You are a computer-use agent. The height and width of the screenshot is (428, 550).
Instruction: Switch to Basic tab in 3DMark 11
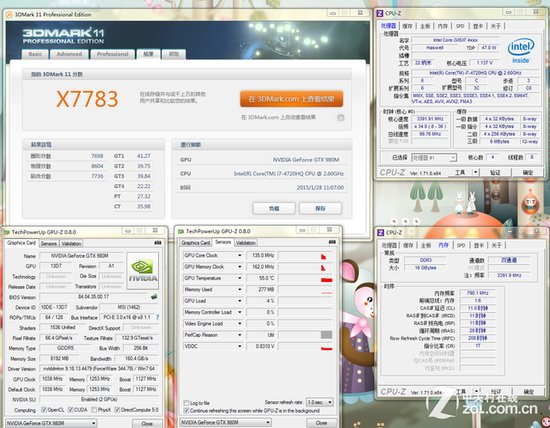[x=35, y=54]
